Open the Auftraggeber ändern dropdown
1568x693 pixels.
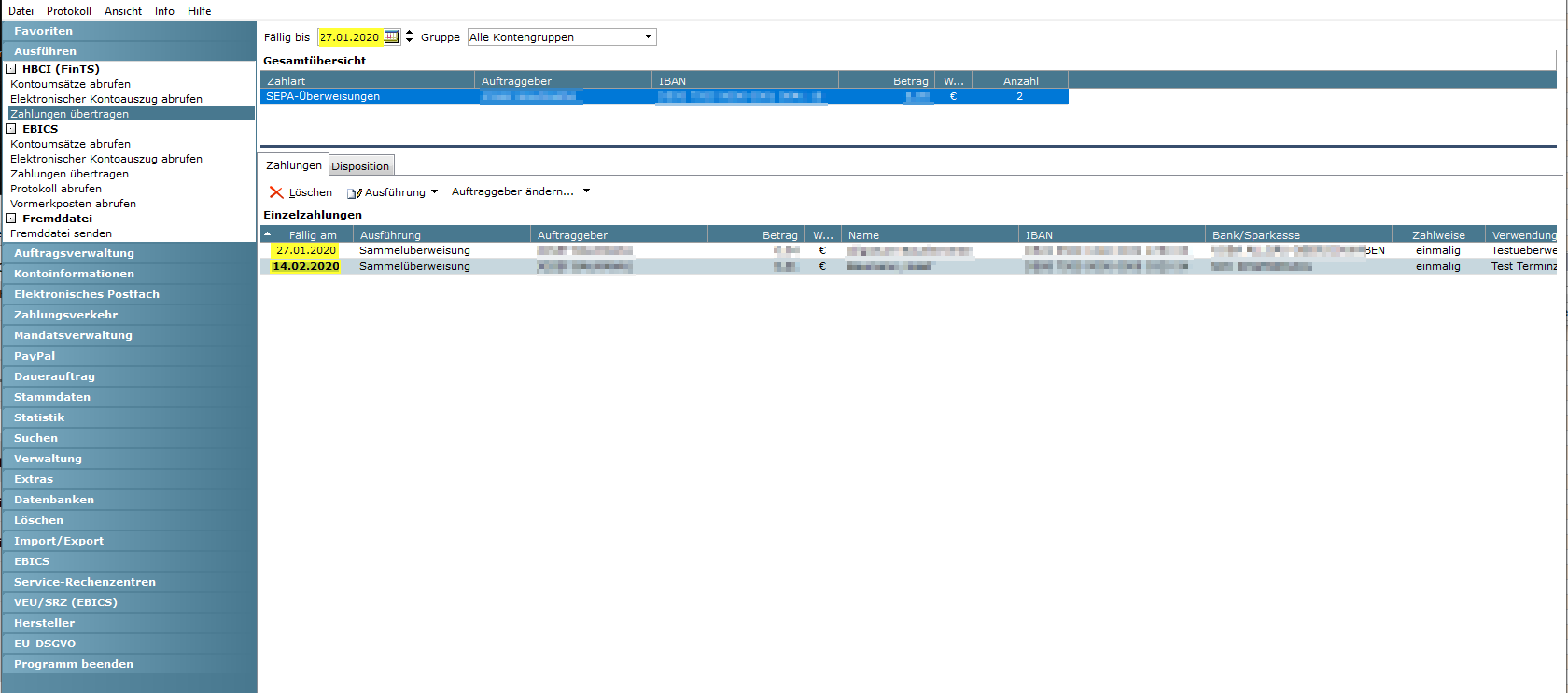586,191
